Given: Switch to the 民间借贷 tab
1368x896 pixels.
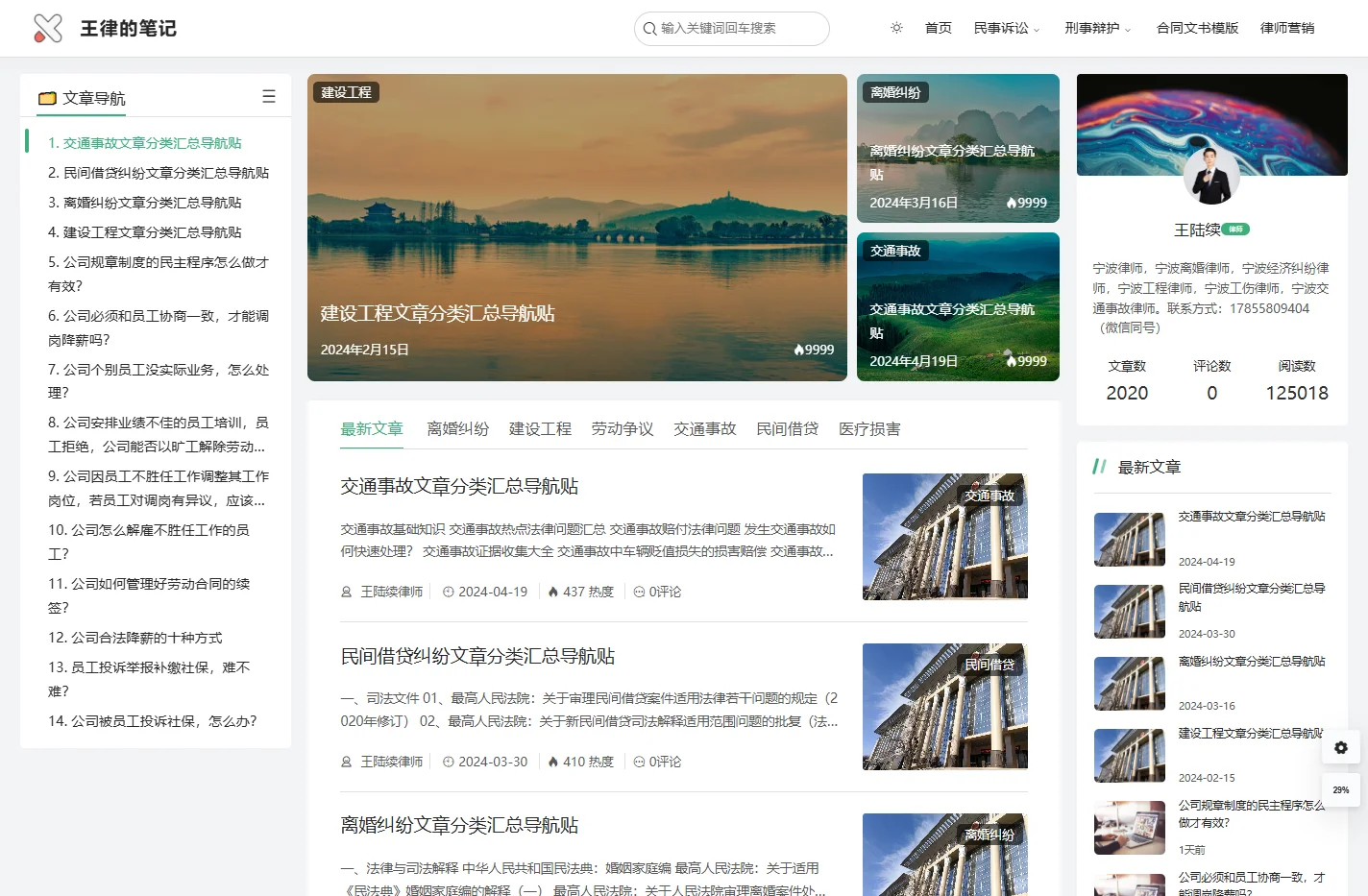Looking at the screenshot, I should 788,429.
